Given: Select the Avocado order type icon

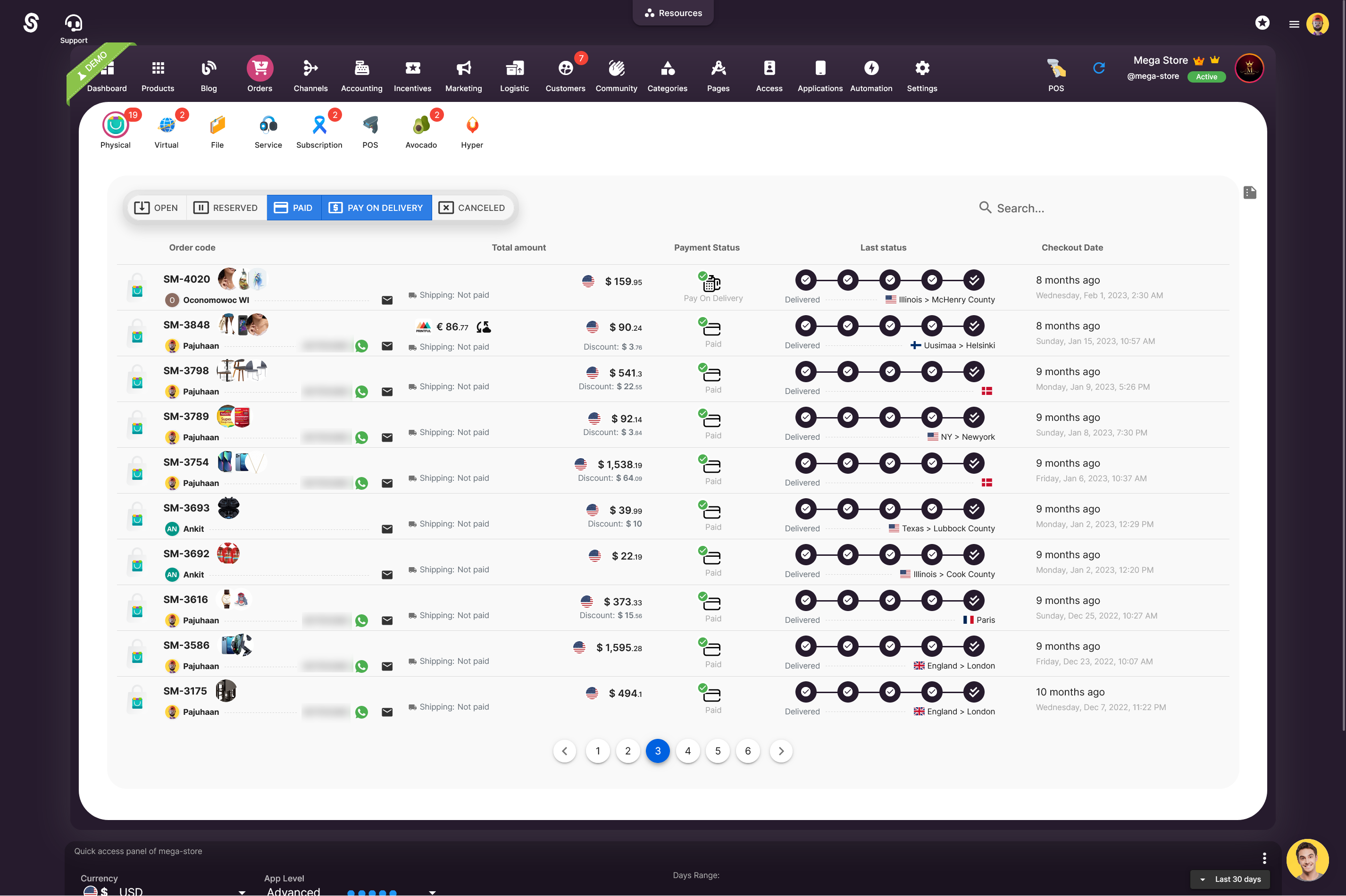Looking at the screenshot, I should coord(421,125).
